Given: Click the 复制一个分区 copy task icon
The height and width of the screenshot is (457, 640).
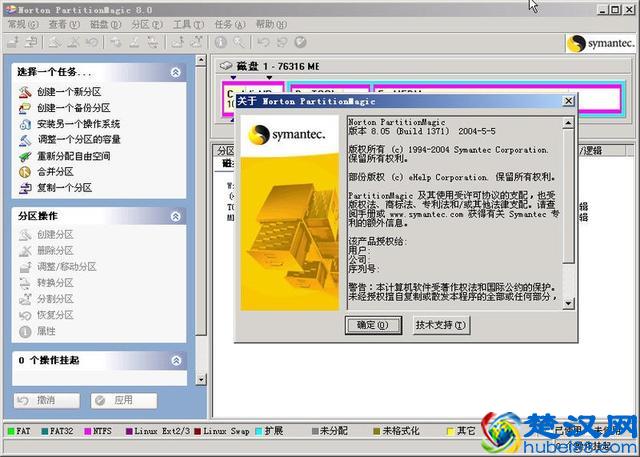Looking at the screenshot, I should (x=26, y=188).
